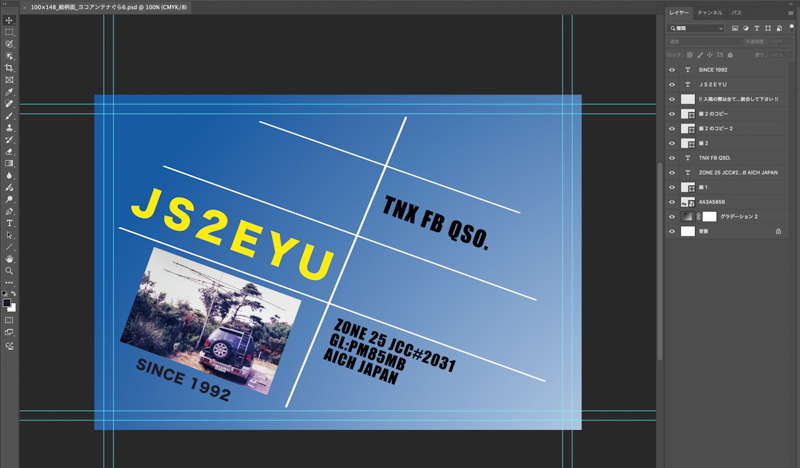Image resolution: width=800 pixels, height=468 pixels.
Task: Select the 4A3A5856 photo layer
Action: tap(712, 202)
